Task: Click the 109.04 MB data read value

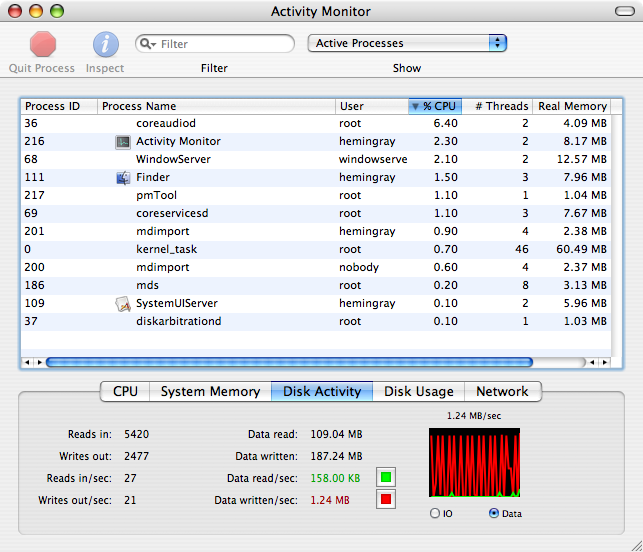Action: coord(336,434)
